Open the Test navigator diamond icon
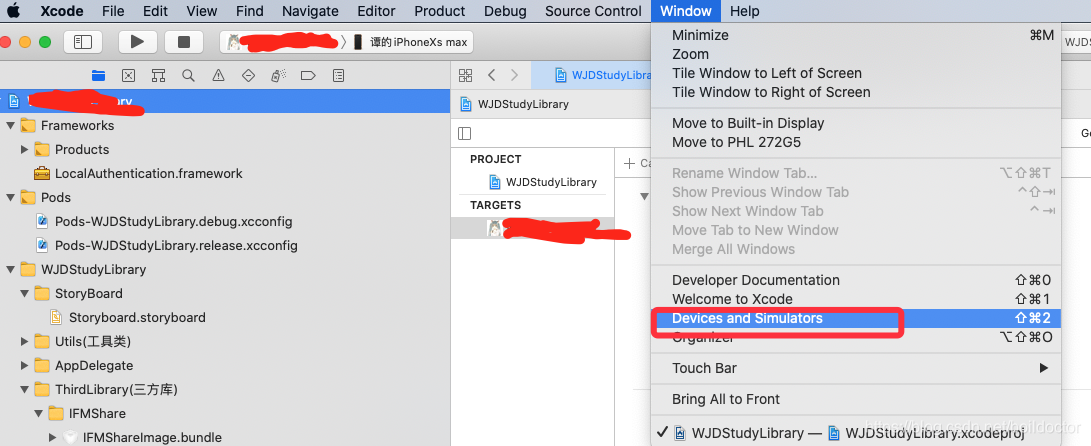Image resolution: width=1091 pixels, height=446 pixels. [248, 75]
